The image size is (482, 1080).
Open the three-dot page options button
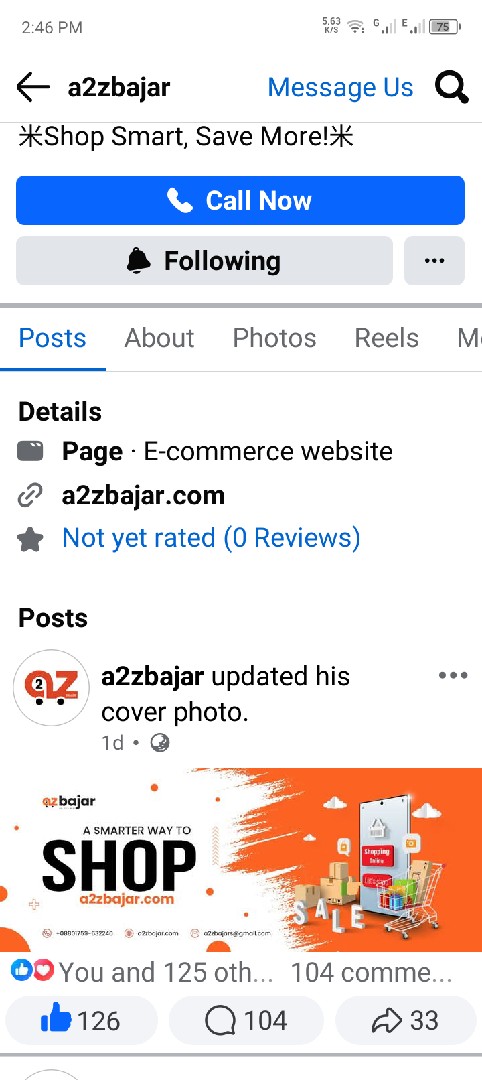pos(434,260)
